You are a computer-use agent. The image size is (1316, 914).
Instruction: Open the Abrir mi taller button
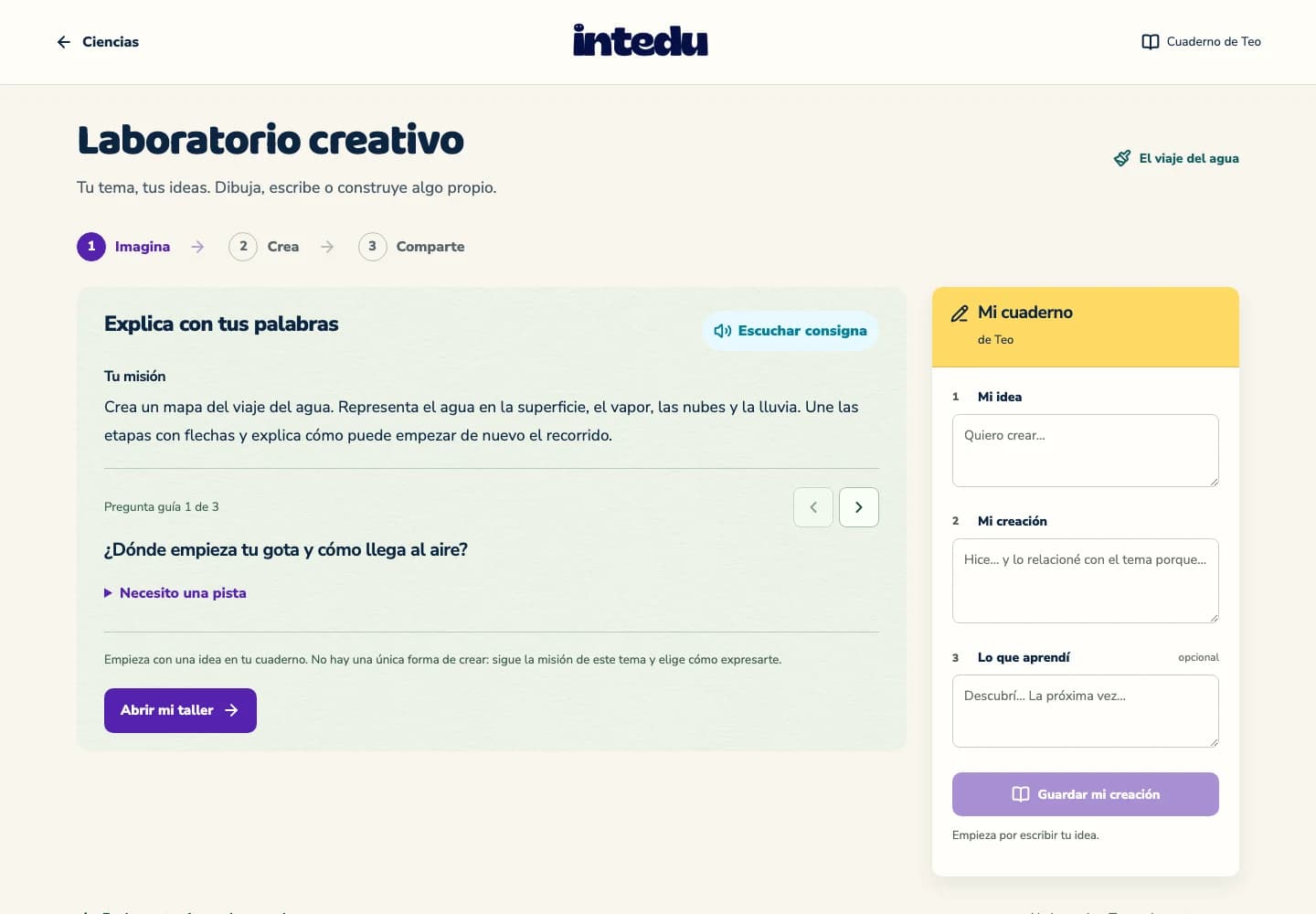[180, 710]
